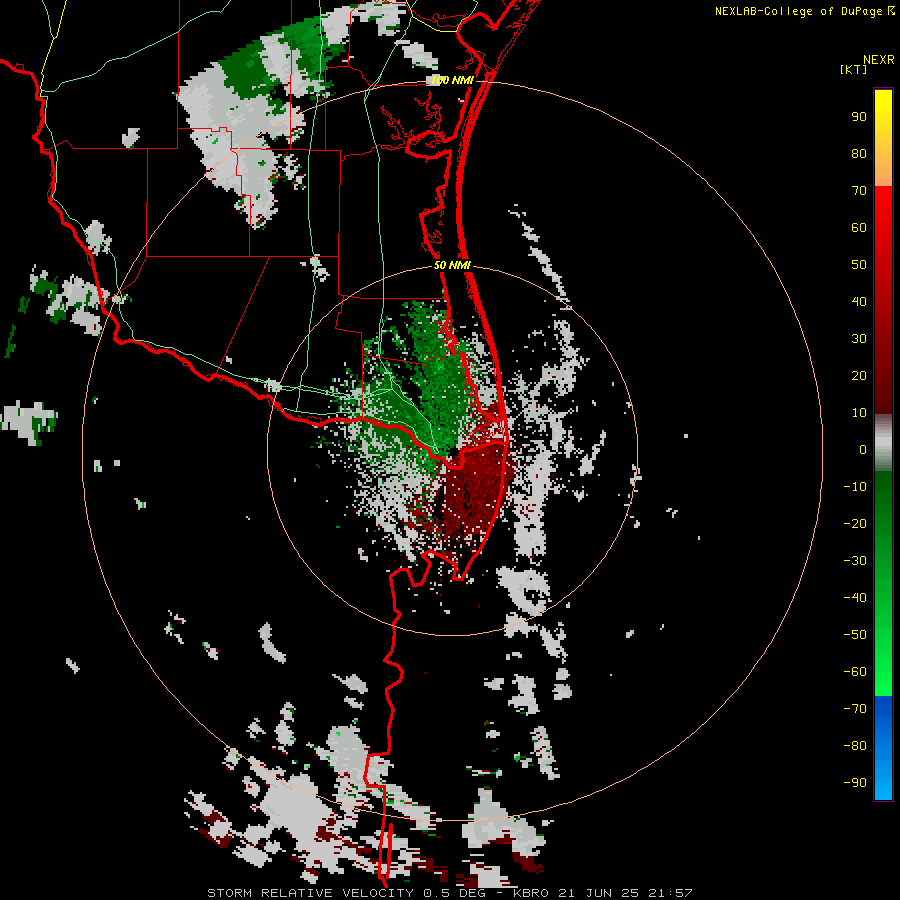The width and height of the screenshot is (900, 900).
Task: Click the NEXR label above color scale
Action: click(879, 59)
